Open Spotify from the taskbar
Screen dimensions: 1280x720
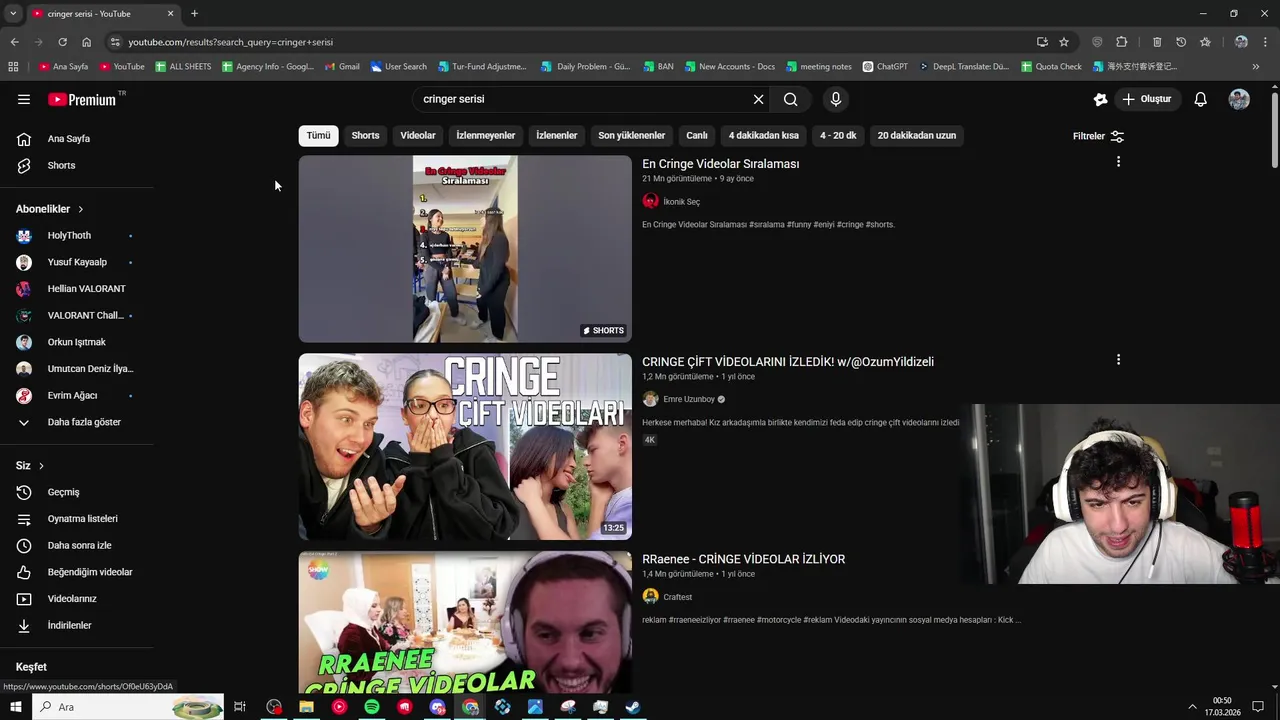coord(372,707)
